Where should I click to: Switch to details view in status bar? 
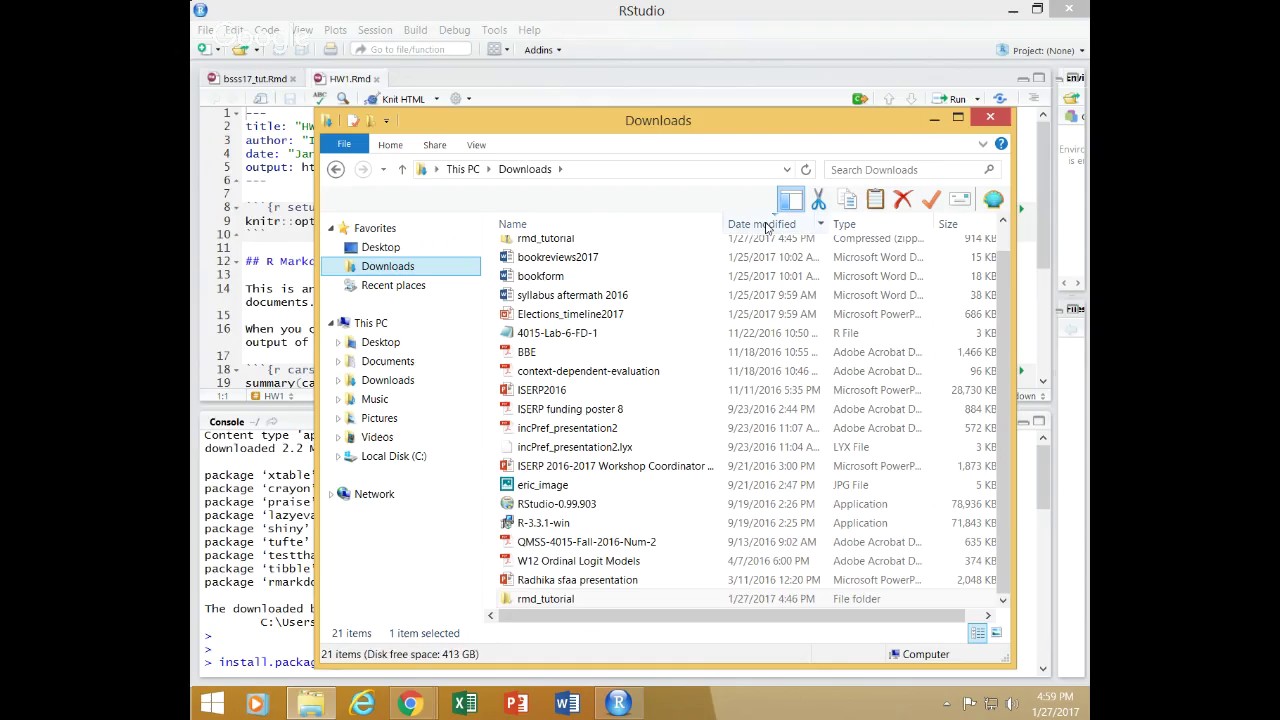pos(978,633)
